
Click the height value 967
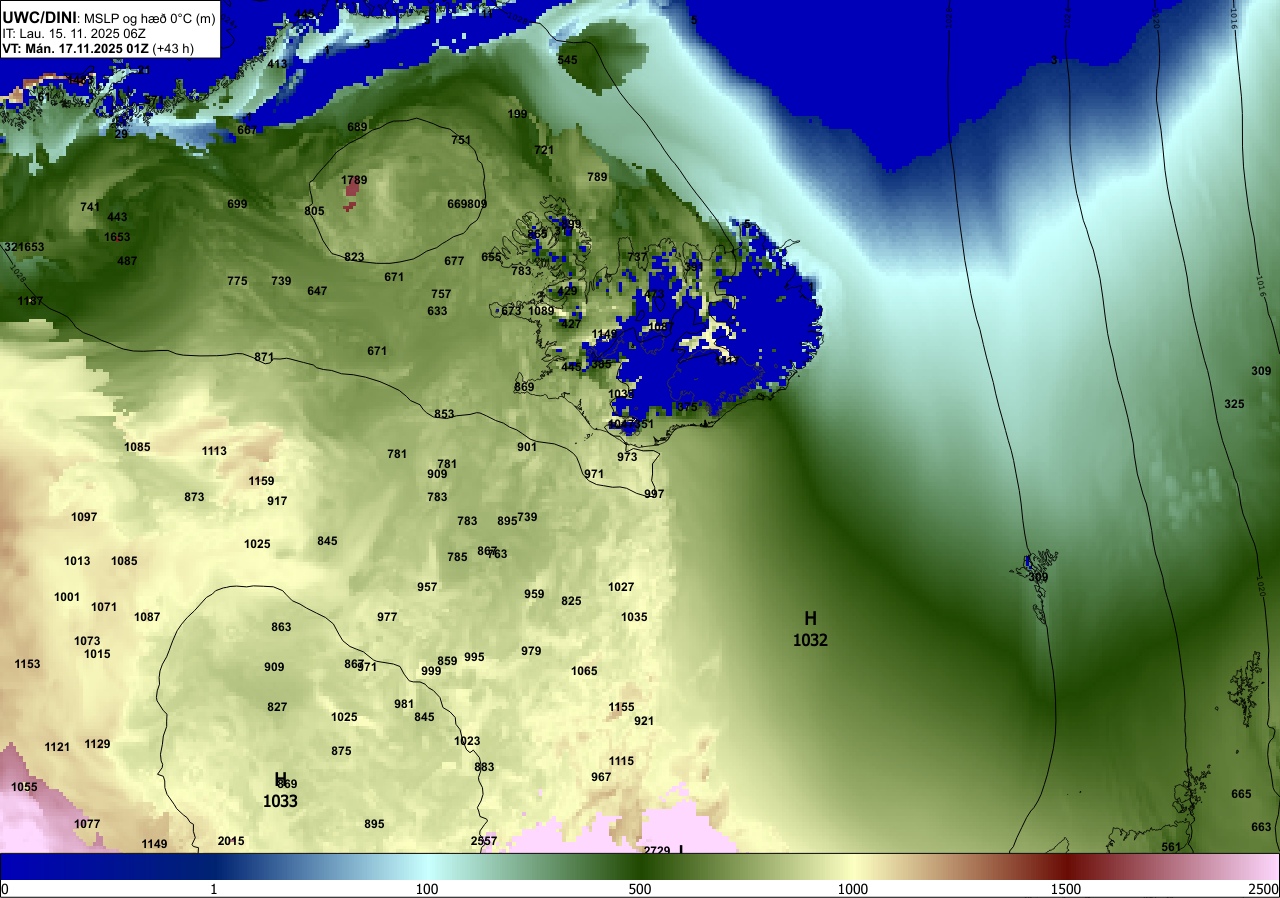pos(601,777)
